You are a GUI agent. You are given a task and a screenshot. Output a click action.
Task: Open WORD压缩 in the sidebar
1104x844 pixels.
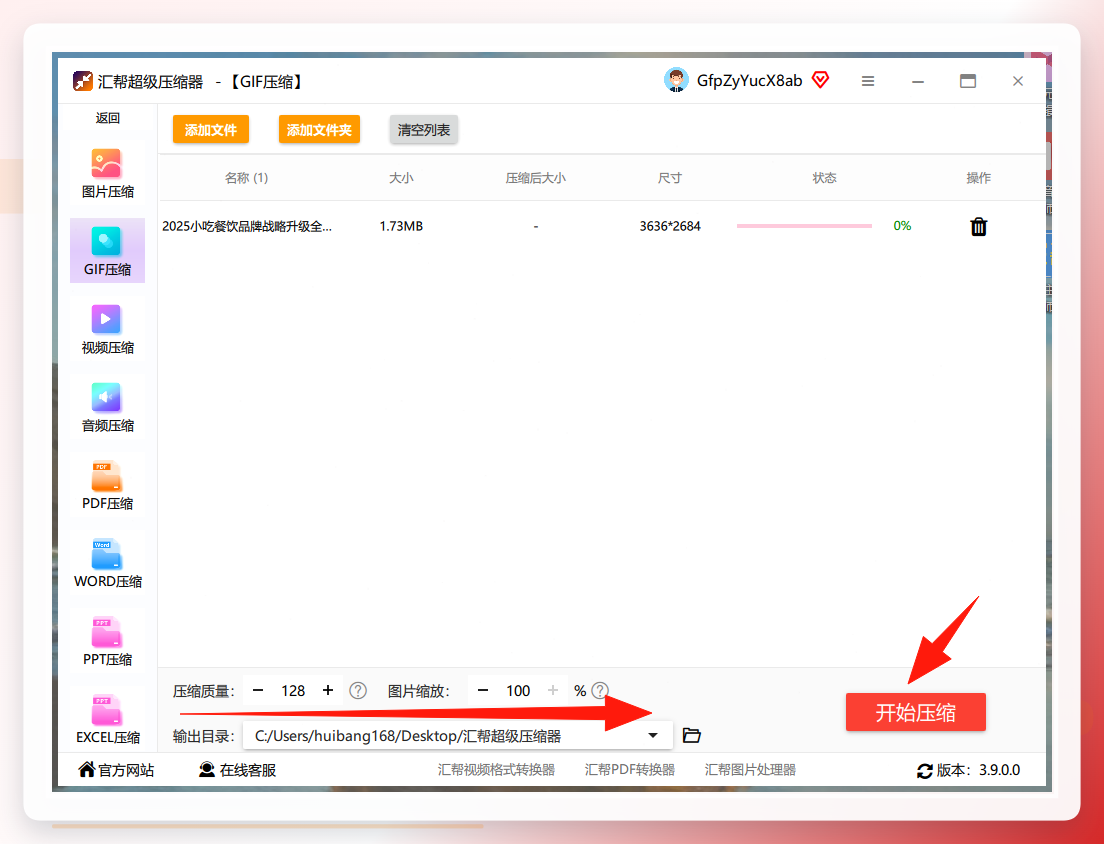(x=107, y=563)
